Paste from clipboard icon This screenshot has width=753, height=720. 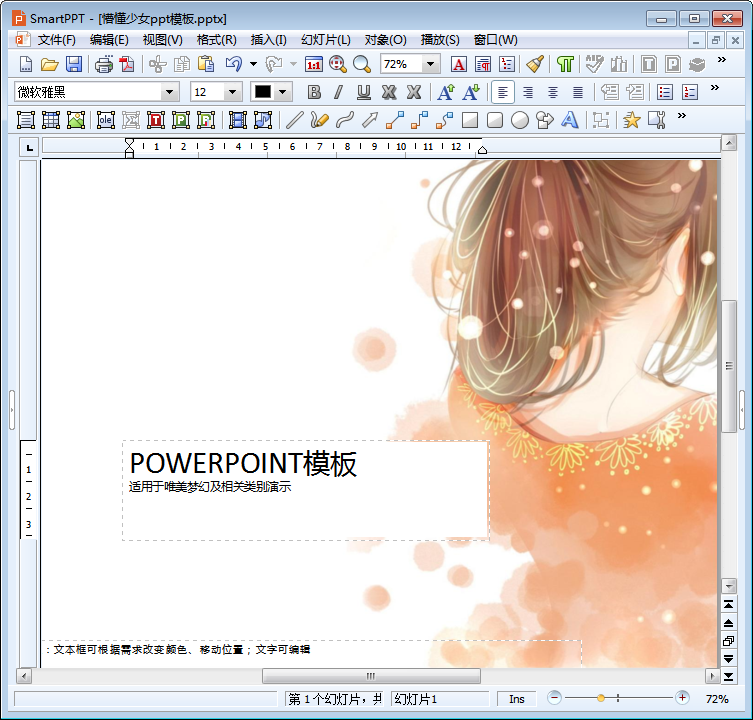[206, 64]
